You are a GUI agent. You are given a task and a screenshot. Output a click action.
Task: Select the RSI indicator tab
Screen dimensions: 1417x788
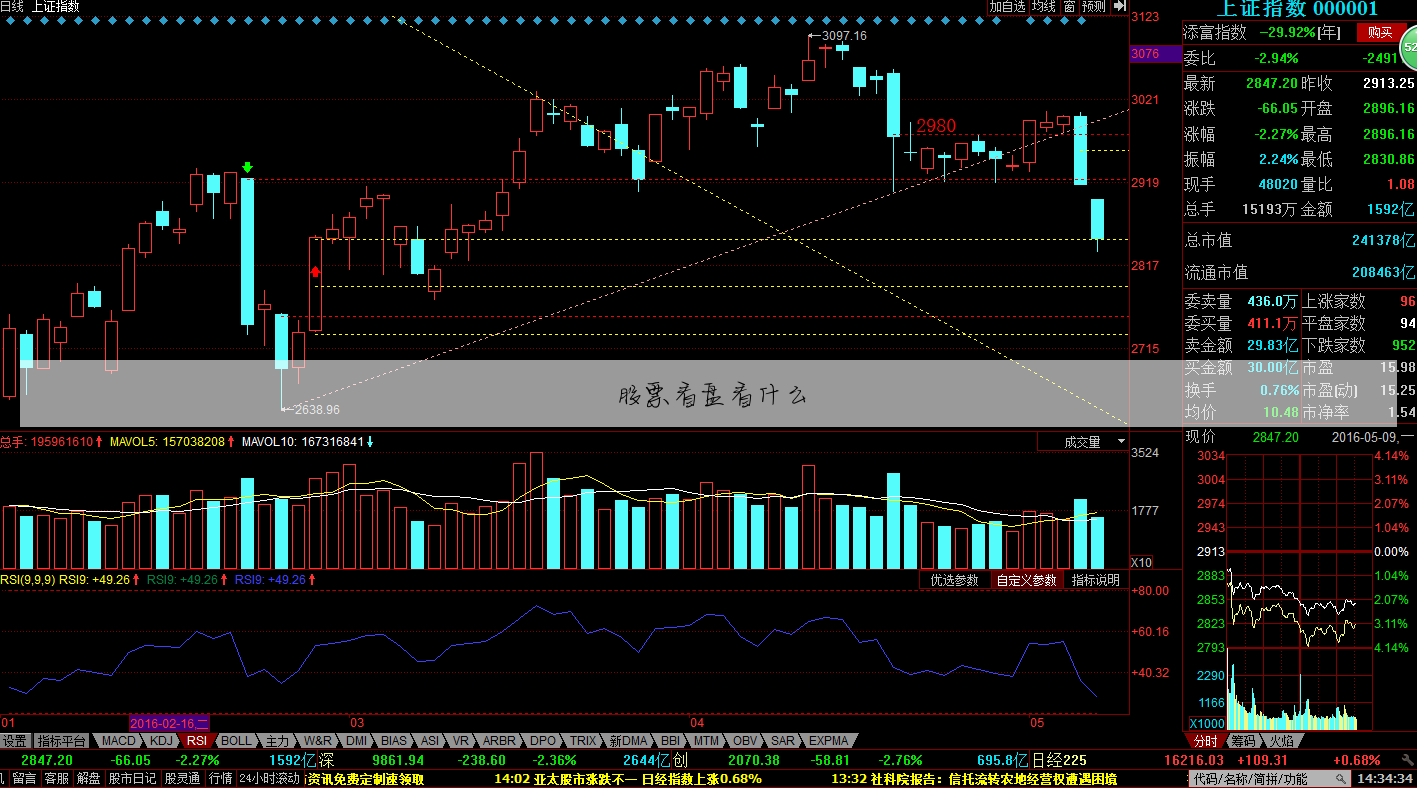(x=197, y=741)
